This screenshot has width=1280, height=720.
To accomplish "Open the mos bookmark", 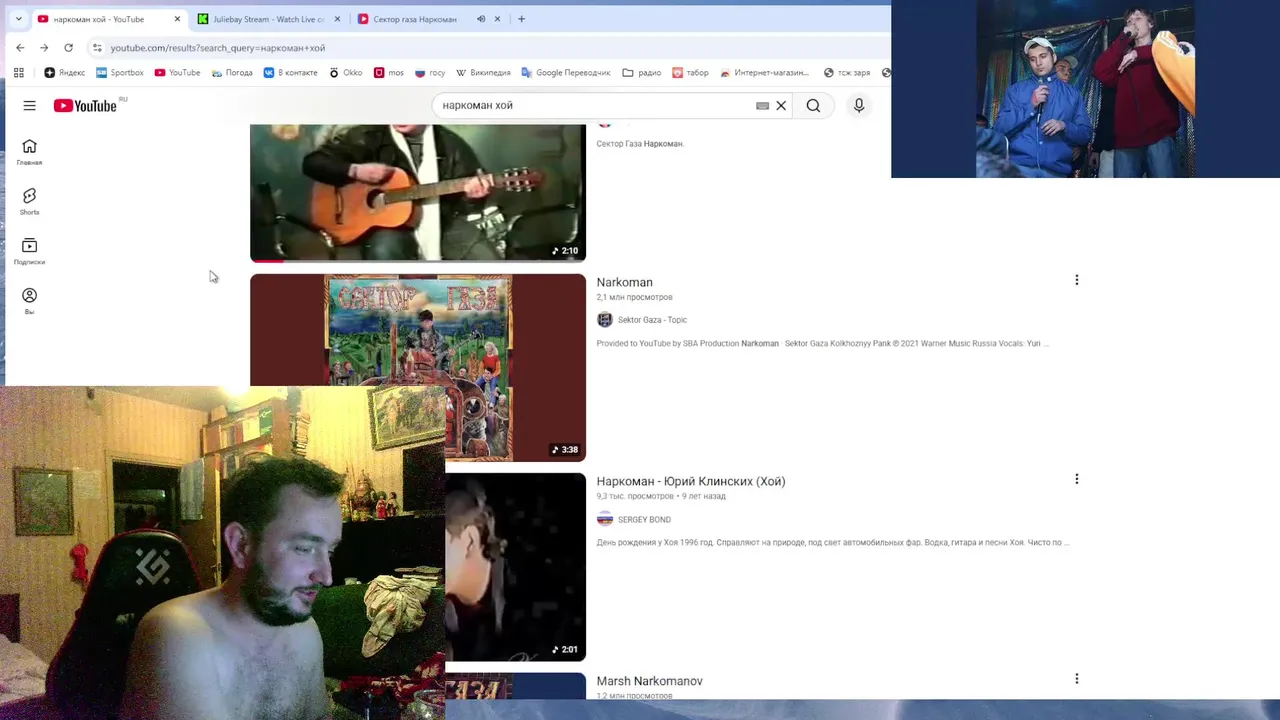I will pos(389,72).
